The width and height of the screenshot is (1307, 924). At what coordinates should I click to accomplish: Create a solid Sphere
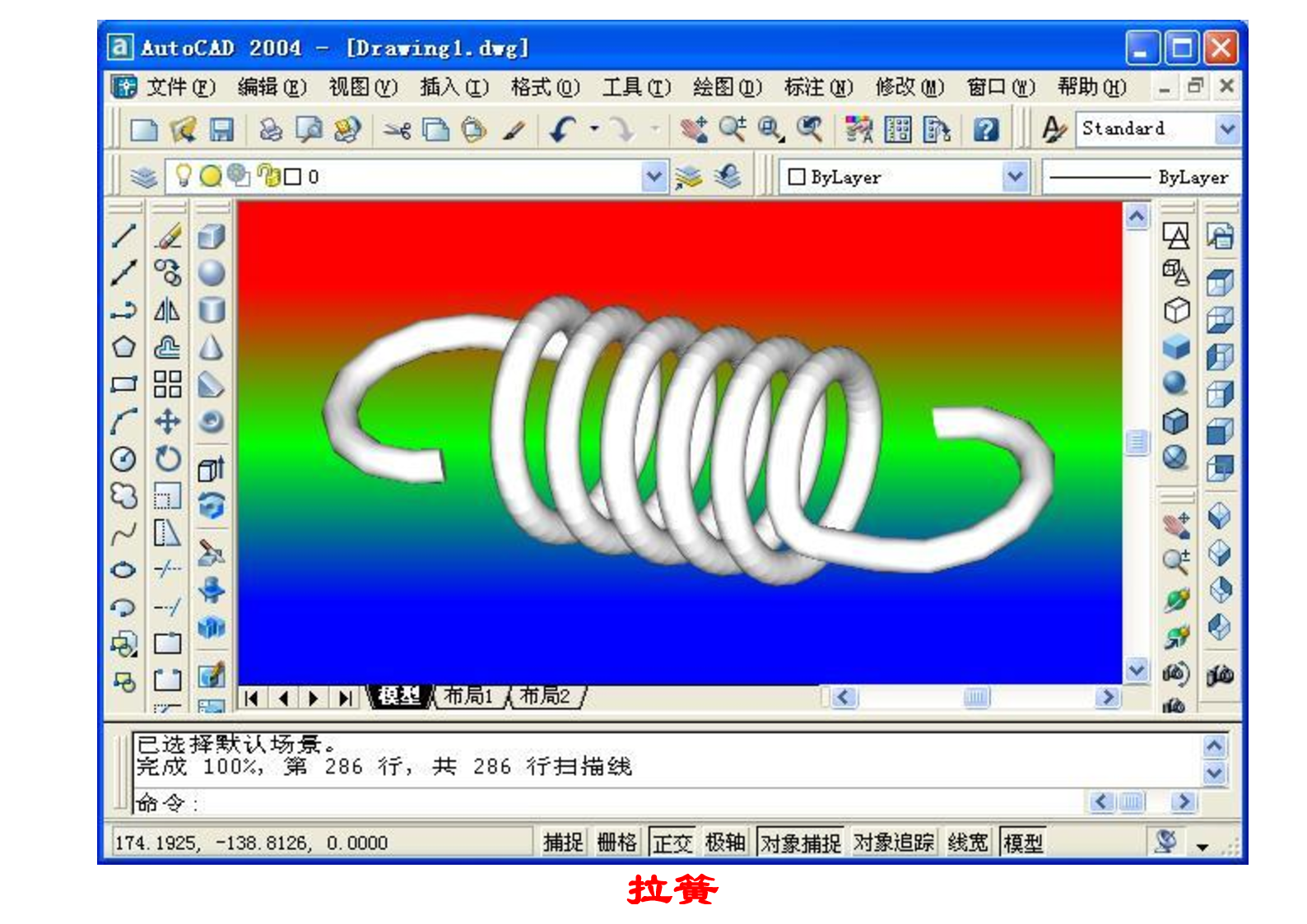click(212, 273)
